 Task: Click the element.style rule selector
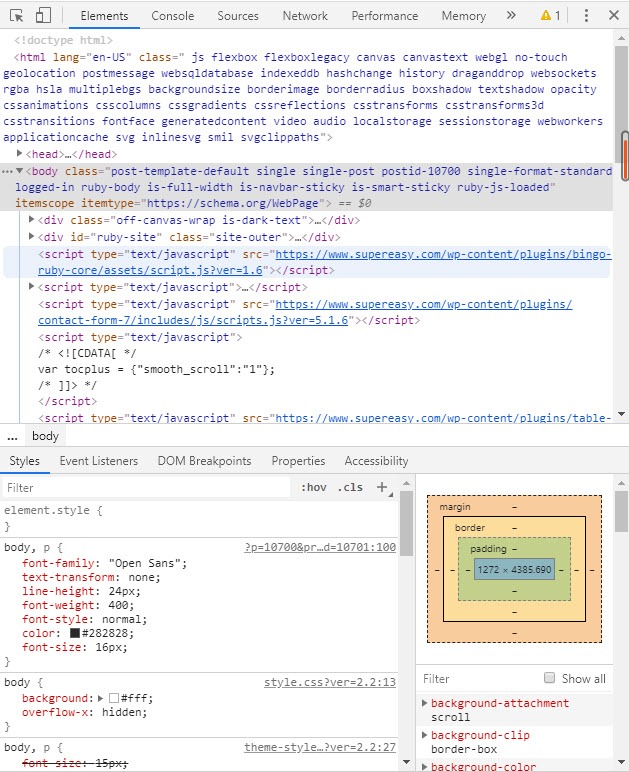[47, 510]
